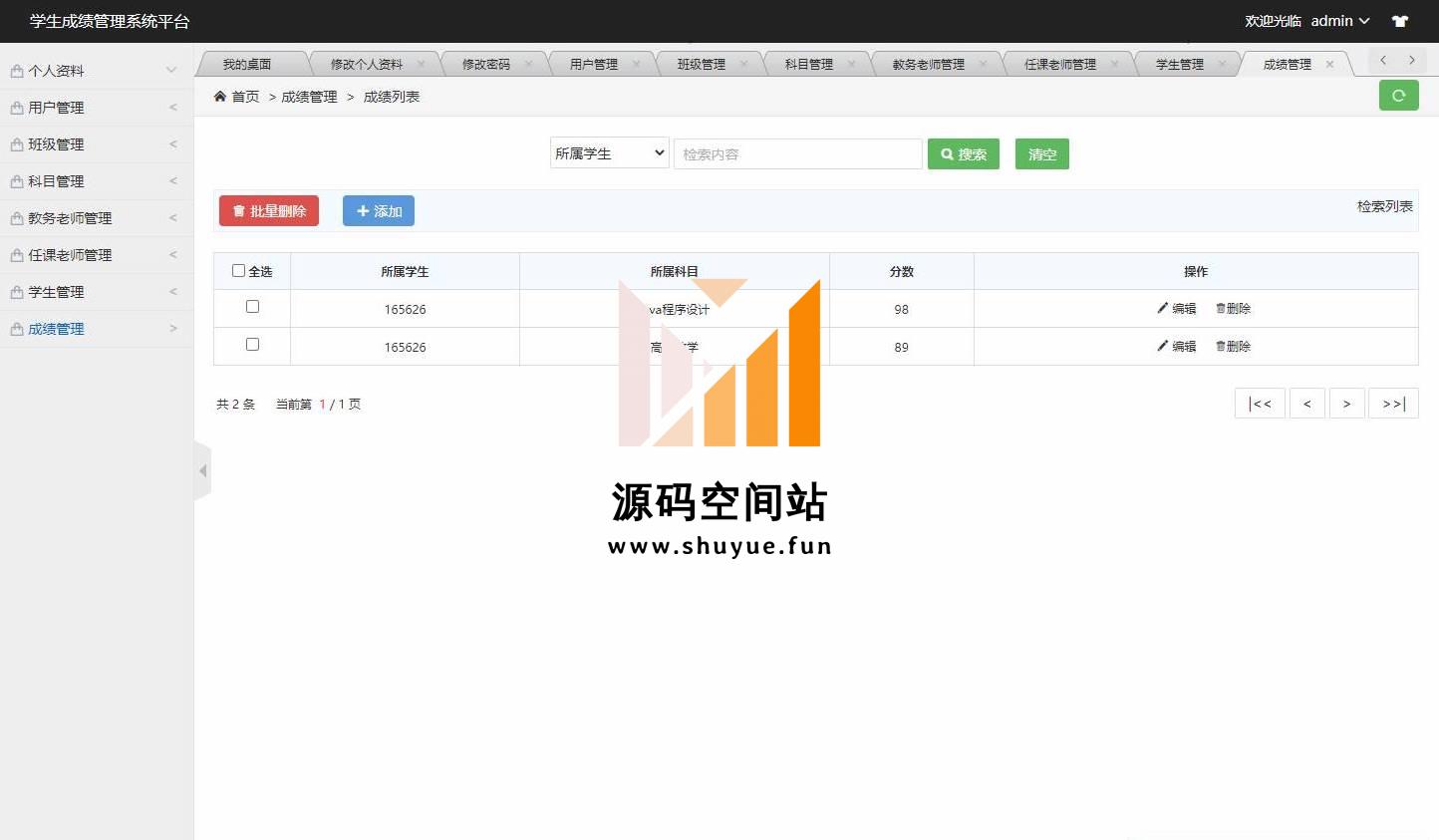Switch to the 修改个人资料 tab
1439x840 pixels.
(x=367, y=64)
